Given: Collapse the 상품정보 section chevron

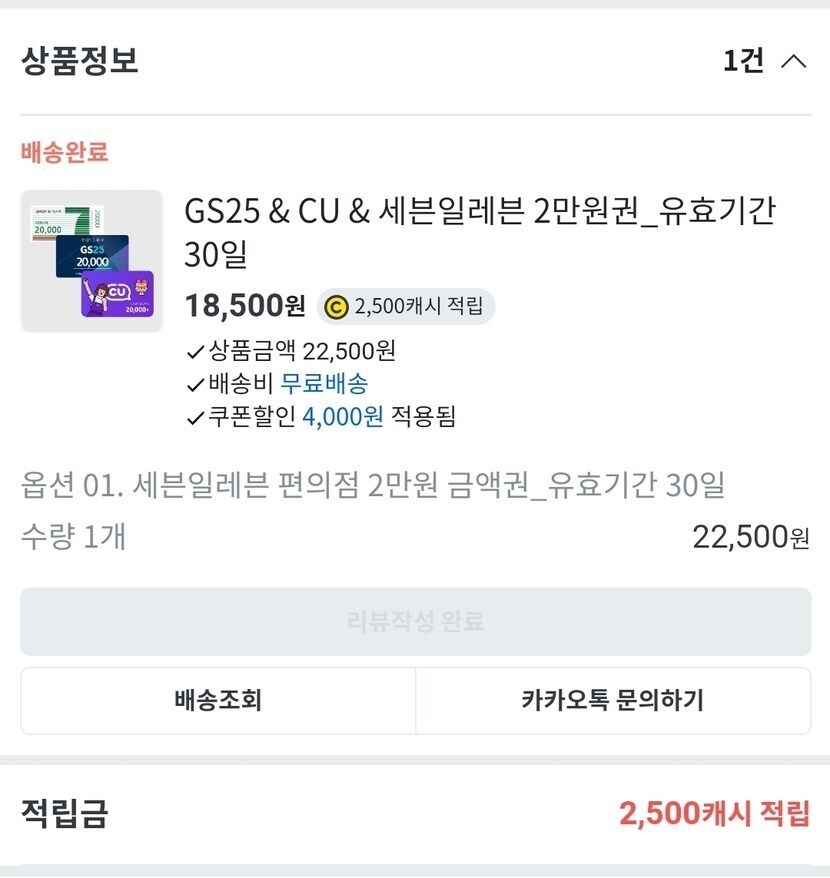Looking at the screenshot, I should (x=793, y=61).
